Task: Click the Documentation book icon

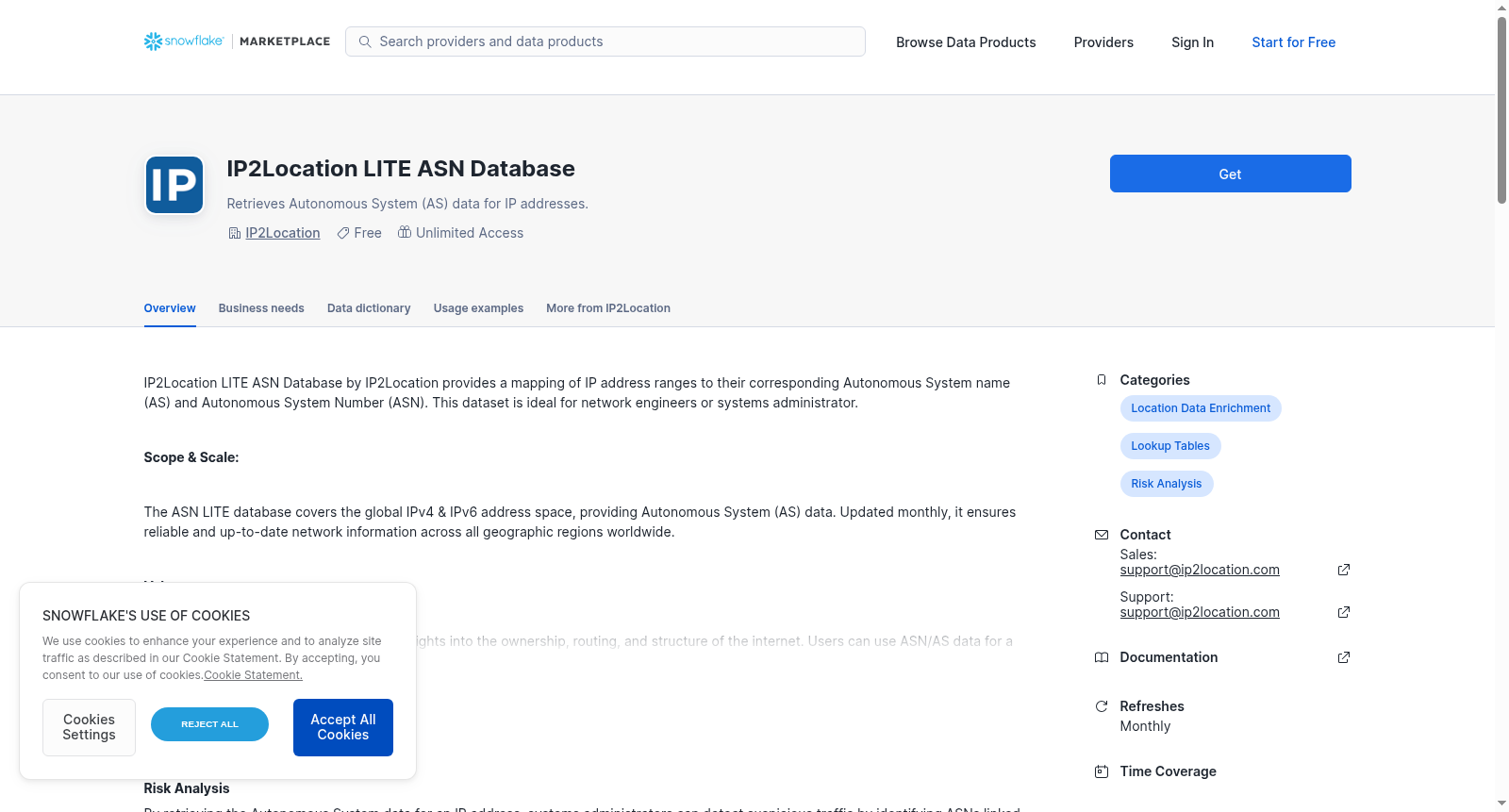Action: [x=1102, y=657]
